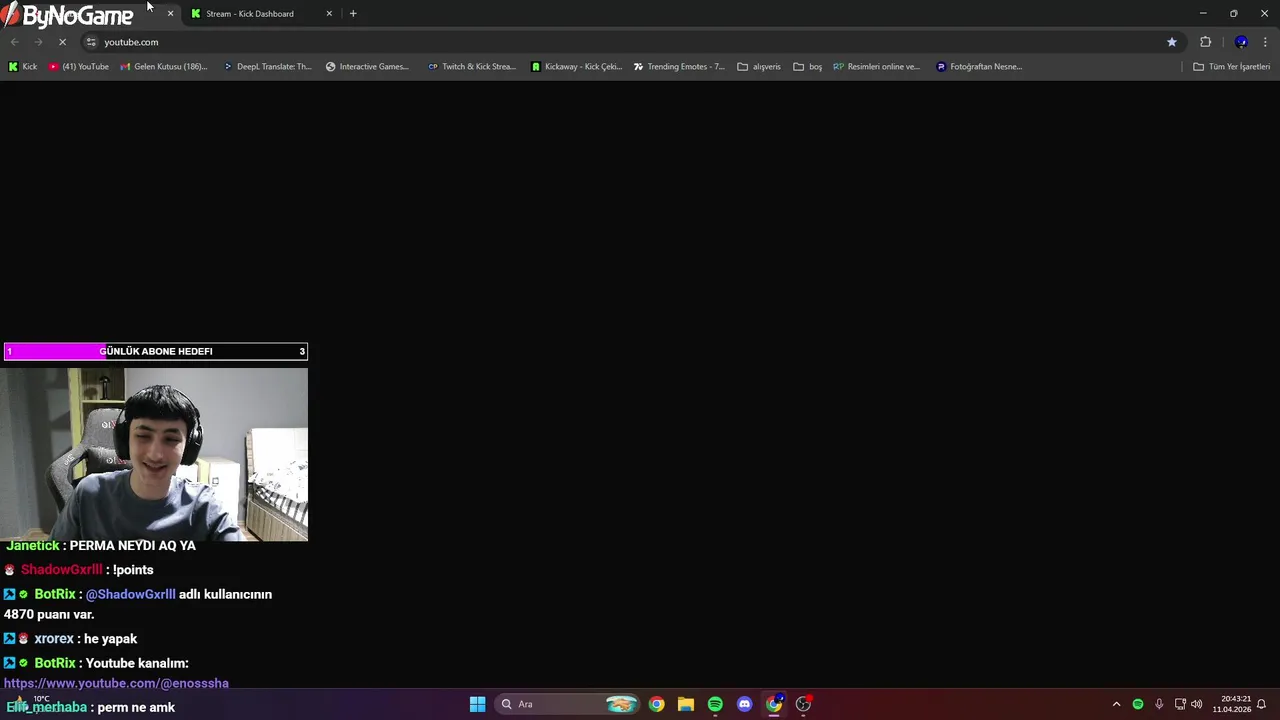Screen dimensions: 1280x720
Task: Open Trending Emotes bookmark
Action: (679, 67)
